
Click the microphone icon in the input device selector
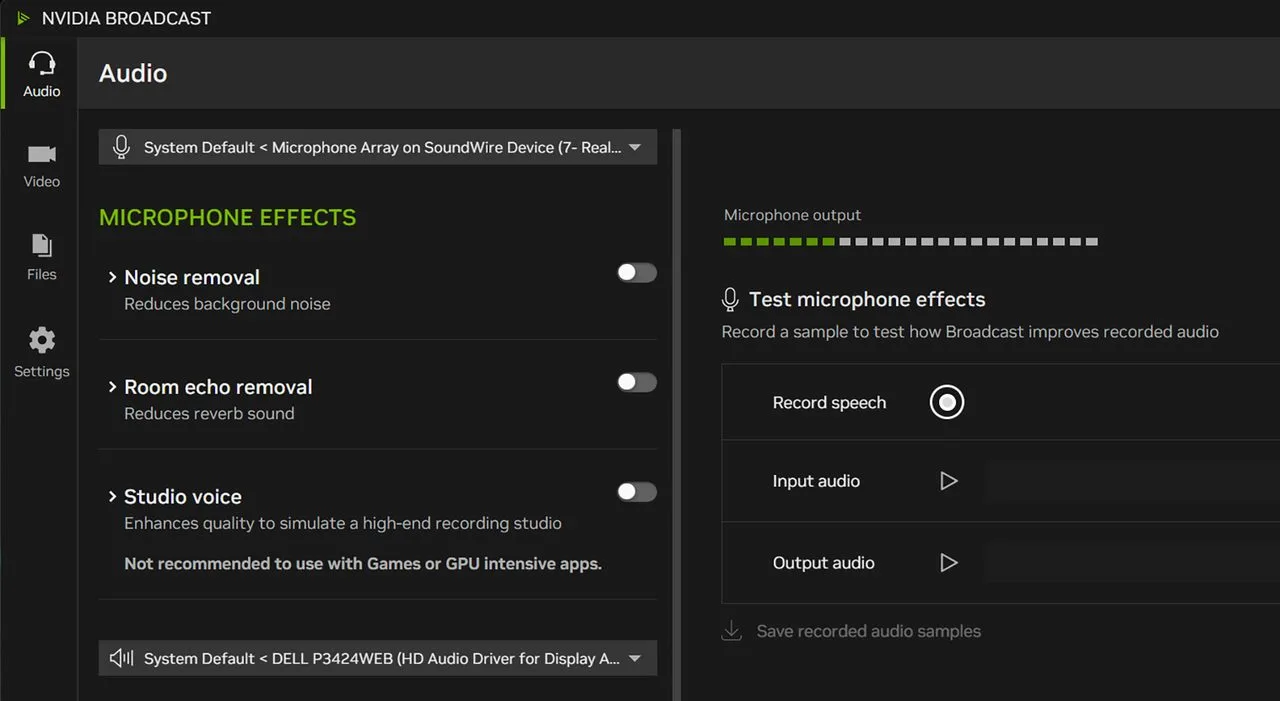coord(122,147)
